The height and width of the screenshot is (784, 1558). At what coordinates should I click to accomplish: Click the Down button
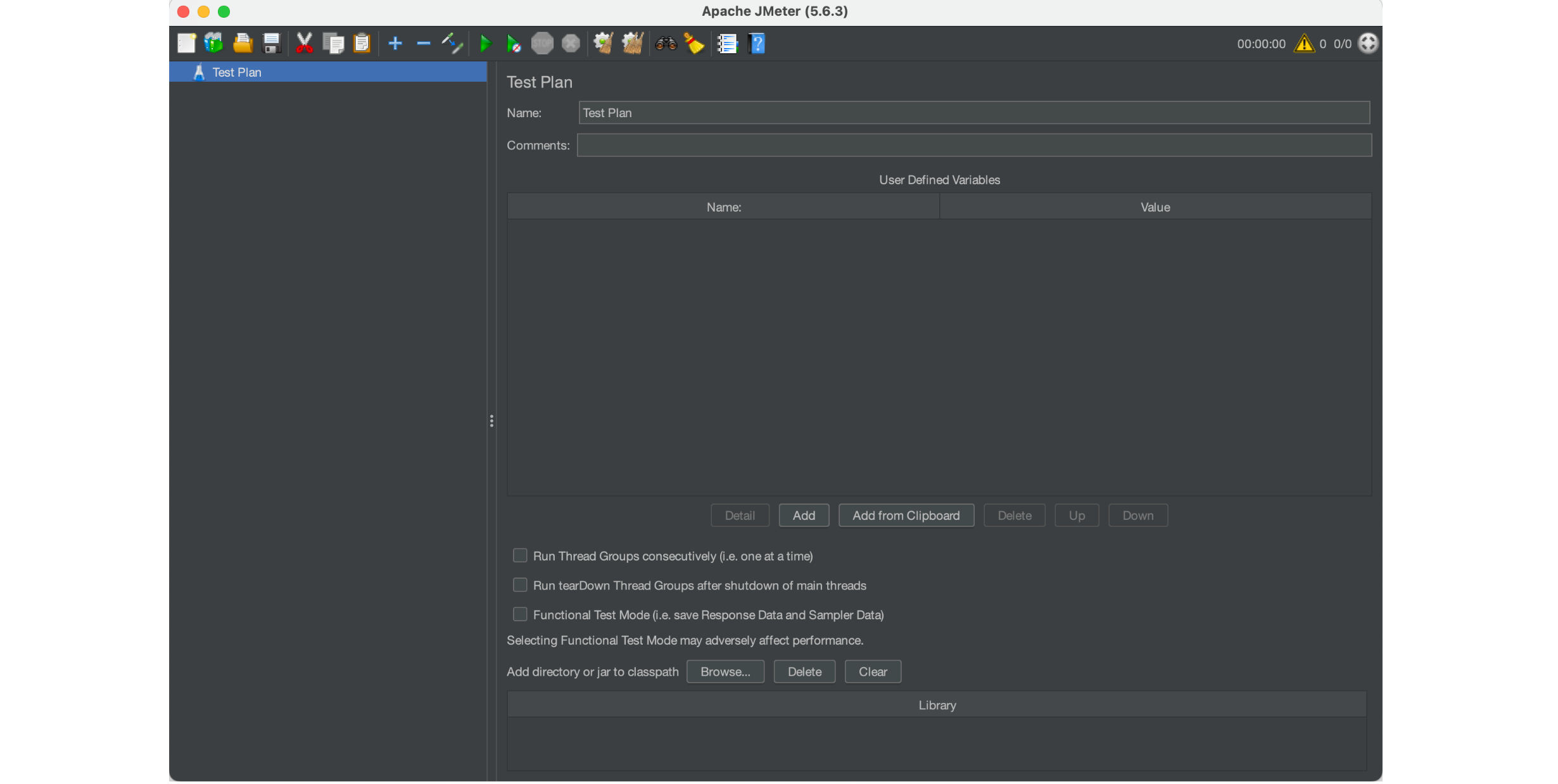pos(1138,515)
